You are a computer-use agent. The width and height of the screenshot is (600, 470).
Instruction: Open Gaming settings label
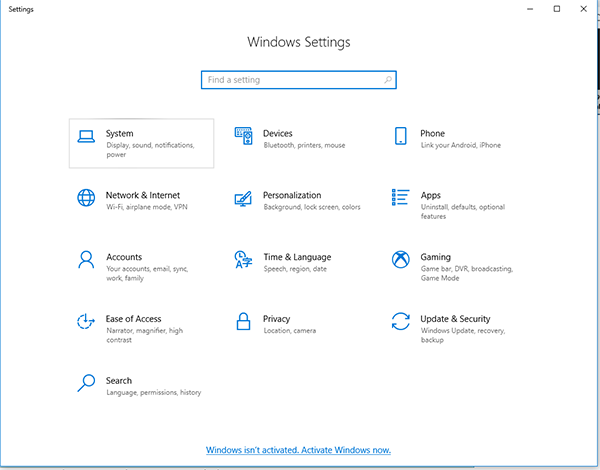pos(435,257)
